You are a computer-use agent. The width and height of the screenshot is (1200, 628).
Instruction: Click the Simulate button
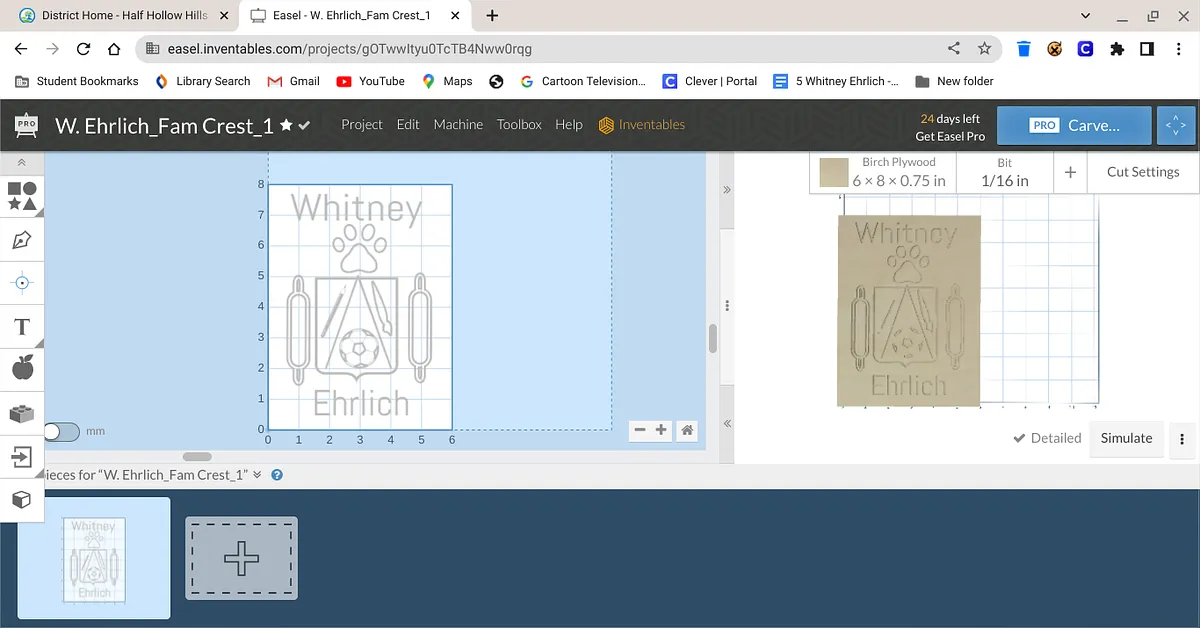pyautogui.click(x=1126, y=438)
